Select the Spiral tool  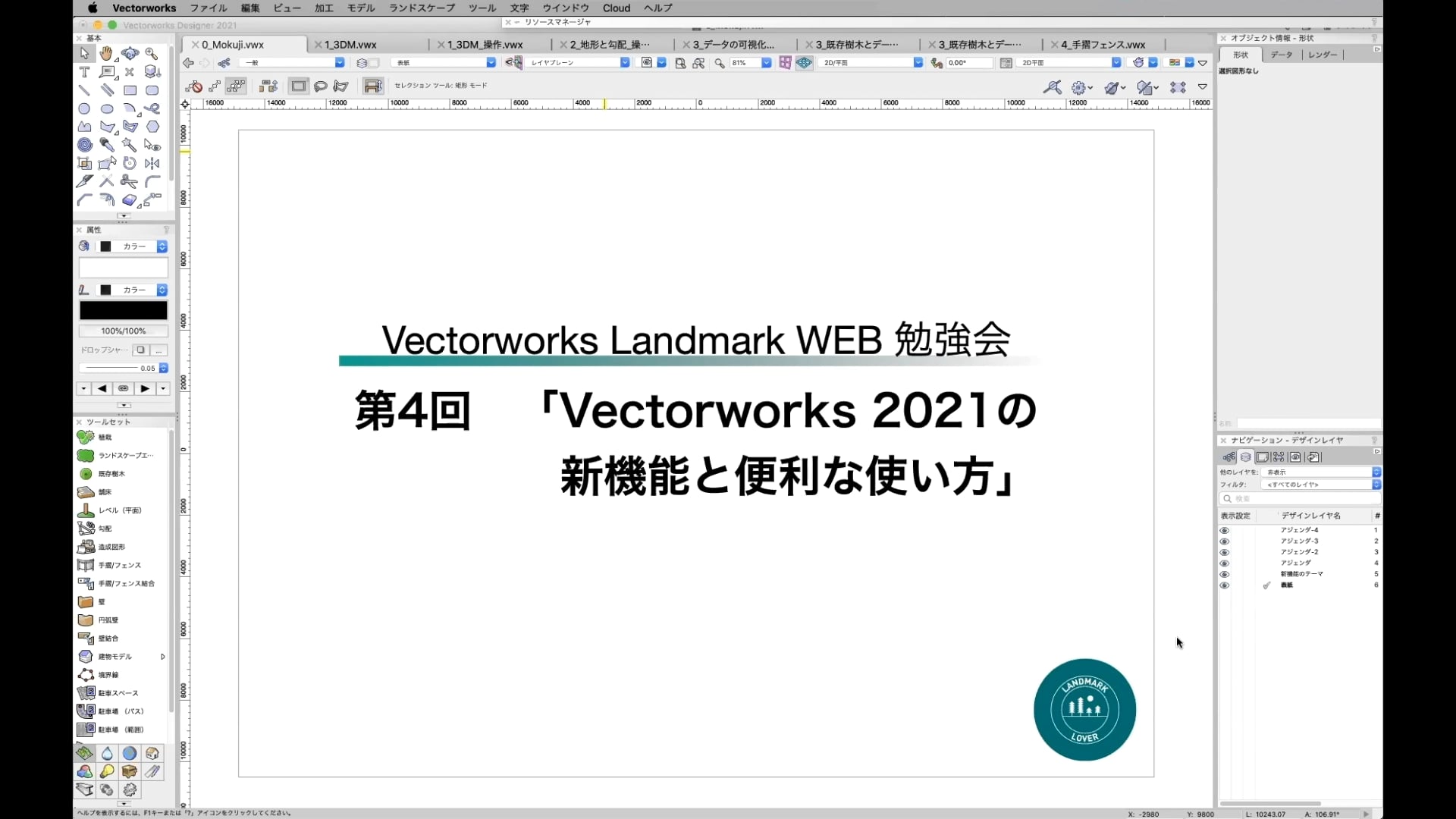coord(84,145)
